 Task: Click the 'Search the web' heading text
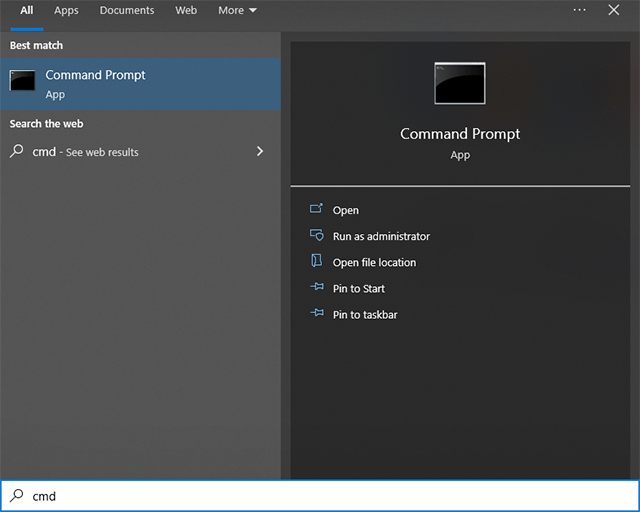(46, 124)
